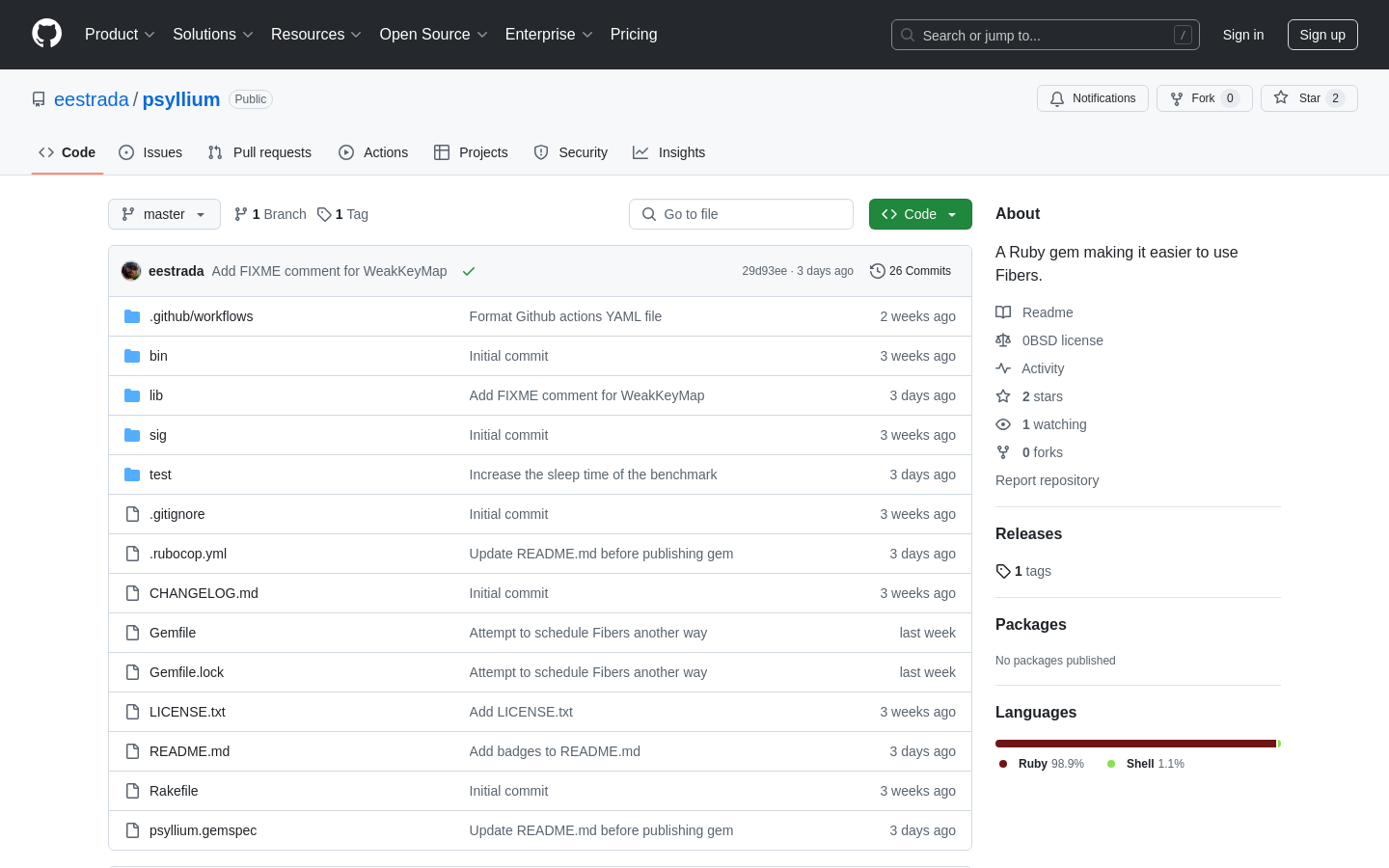Click the GitHub logo icon
This screenshot has height=868, width=1389.
point(46,34)
